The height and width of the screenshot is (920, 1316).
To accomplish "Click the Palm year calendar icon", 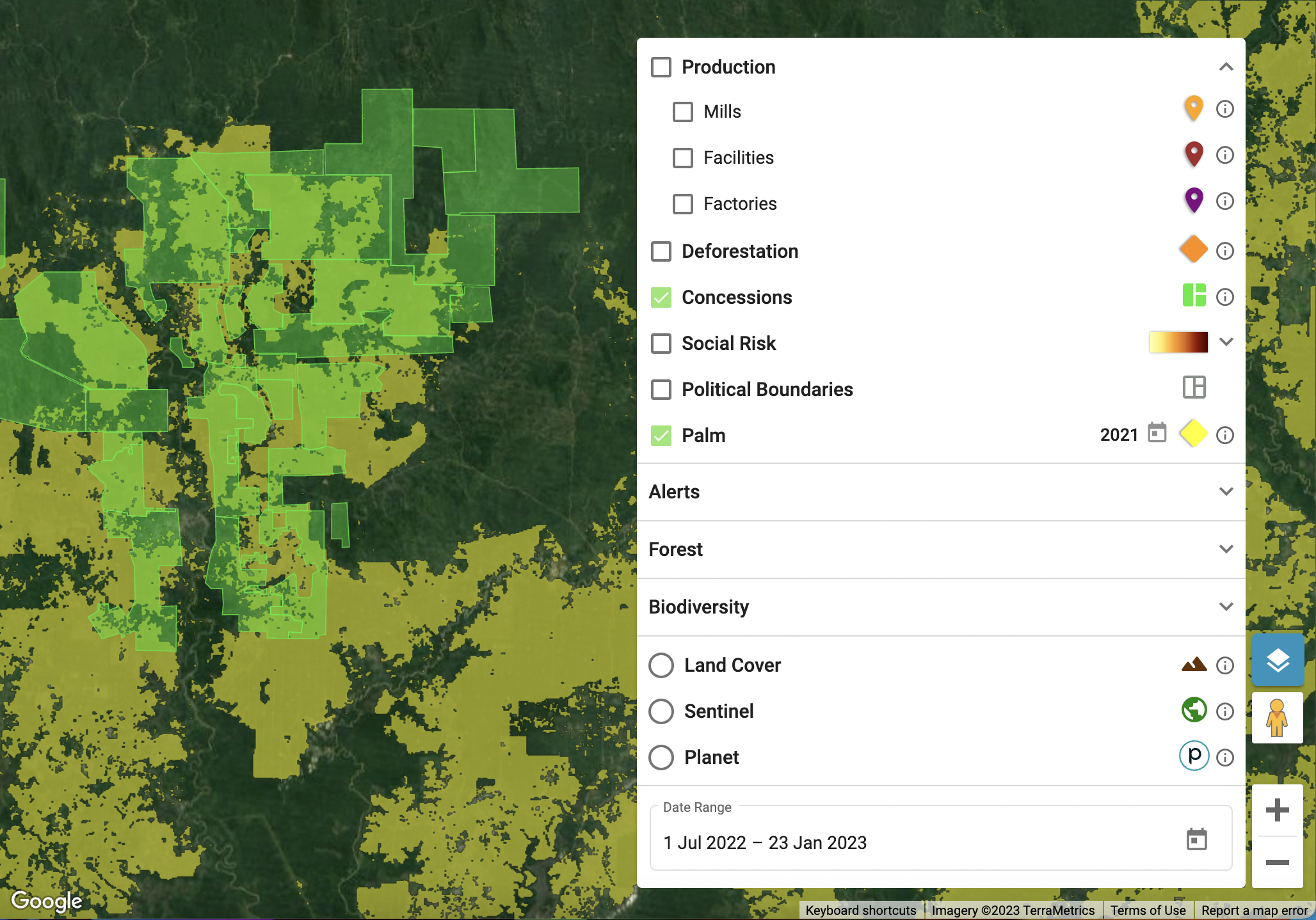I will tap(1157, 433).
